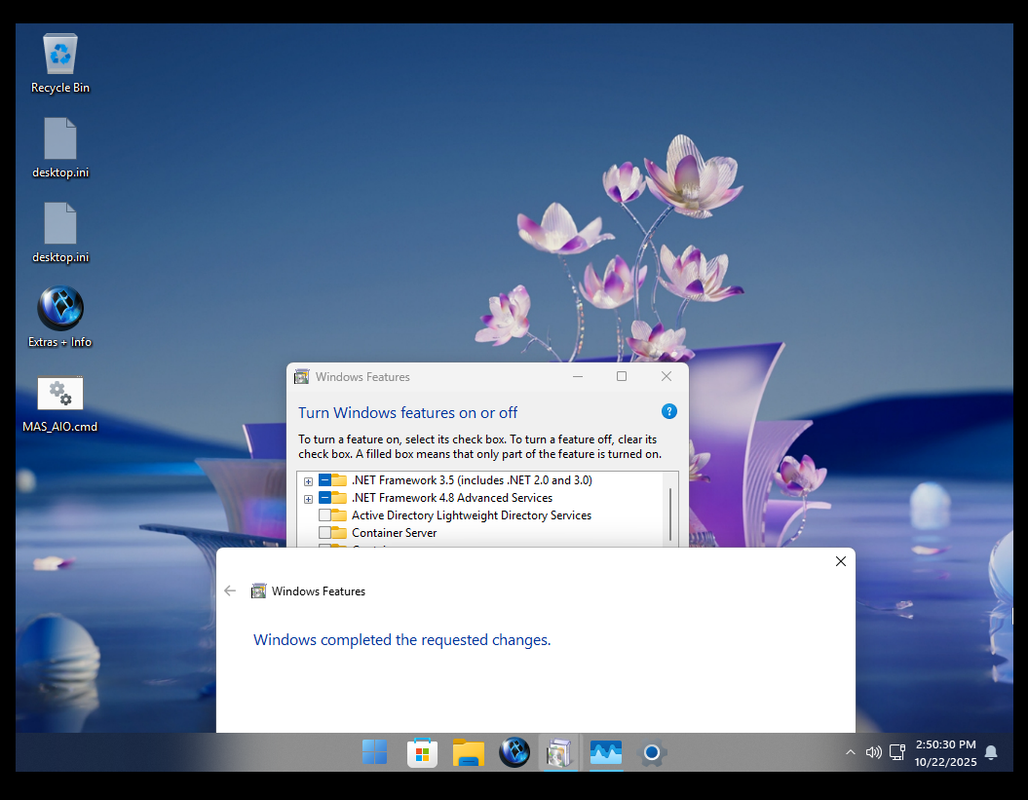Image resolution: width=1028 pixels, height=800 pixels.
Task: Click 'Turn Windows features on or off' heading
Action: pyautogui.click(x=408, y=412)
